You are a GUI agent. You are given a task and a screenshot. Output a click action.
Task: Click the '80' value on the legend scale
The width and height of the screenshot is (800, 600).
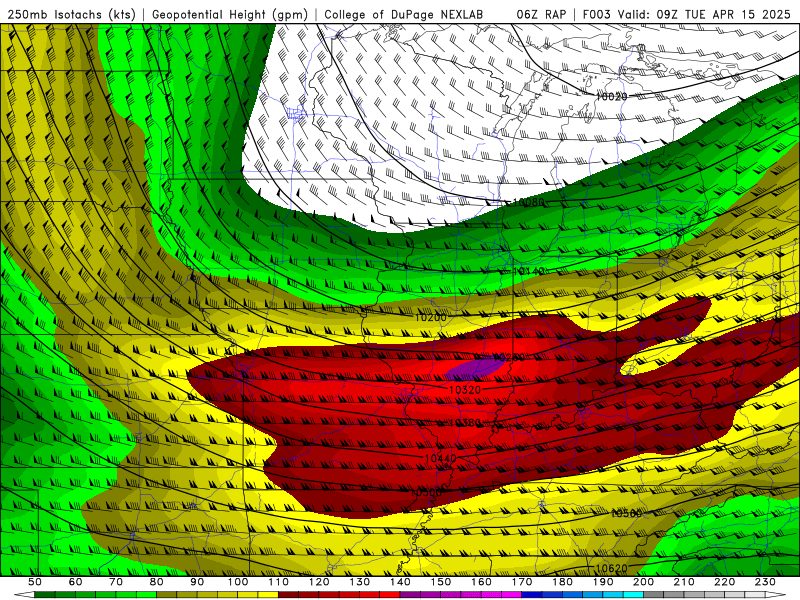157,582
